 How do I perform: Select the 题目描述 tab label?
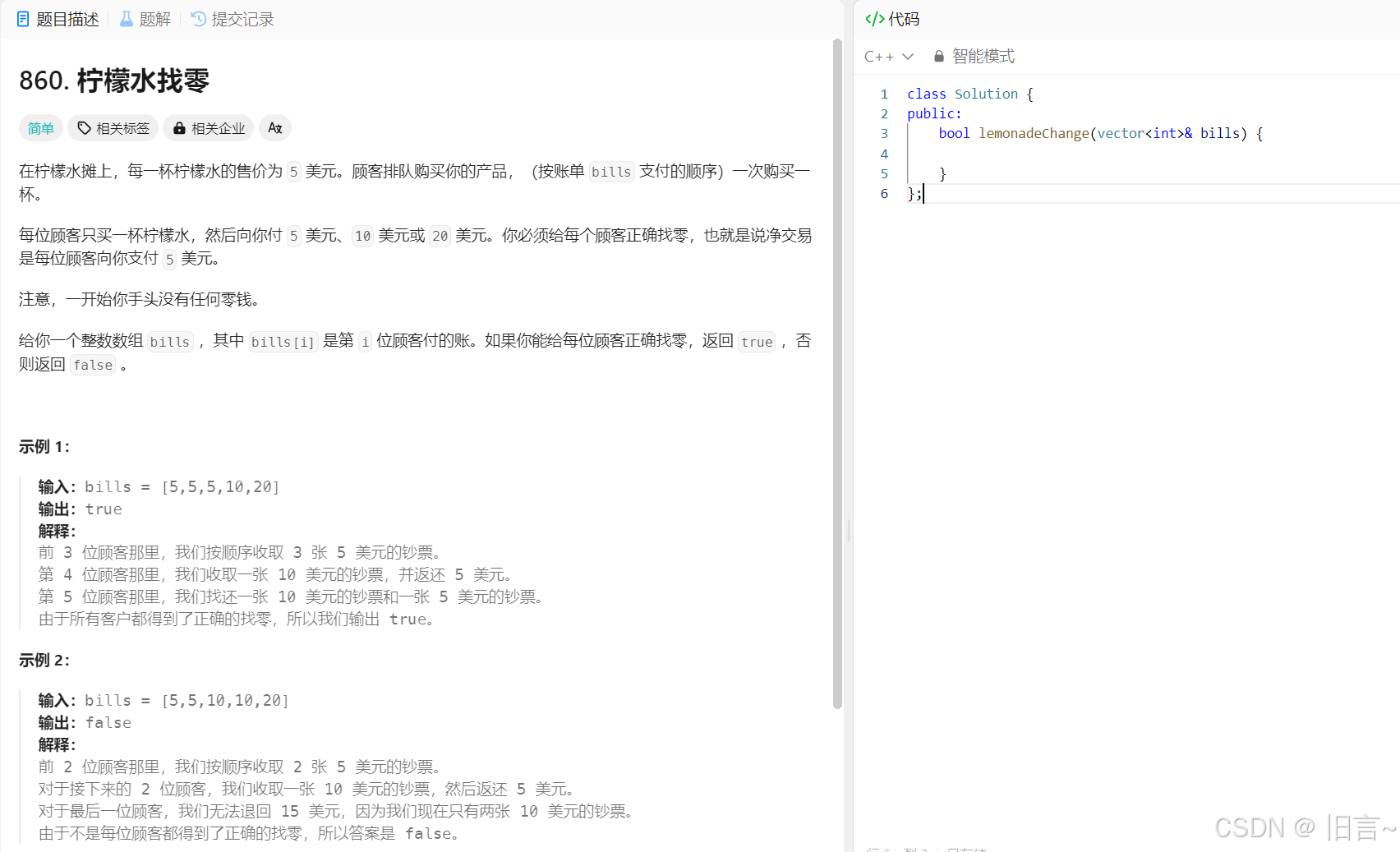pyautogui.click(x=67, y=19)
